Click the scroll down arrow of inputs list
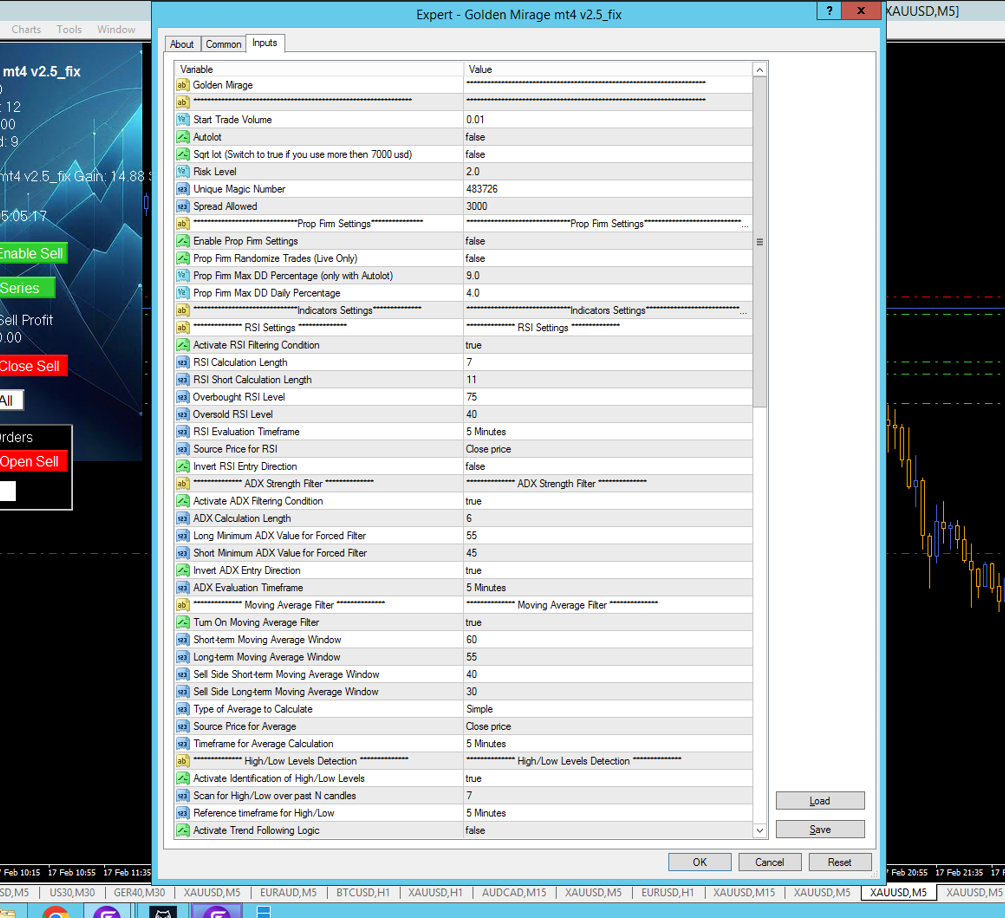 click(x=760, y=830)
